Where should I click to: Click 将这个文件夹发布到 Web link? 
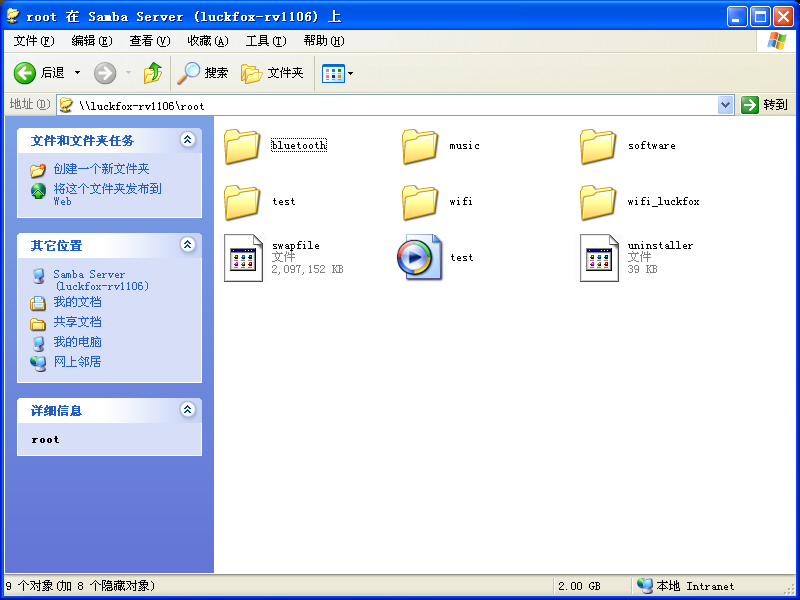(108, 194)
